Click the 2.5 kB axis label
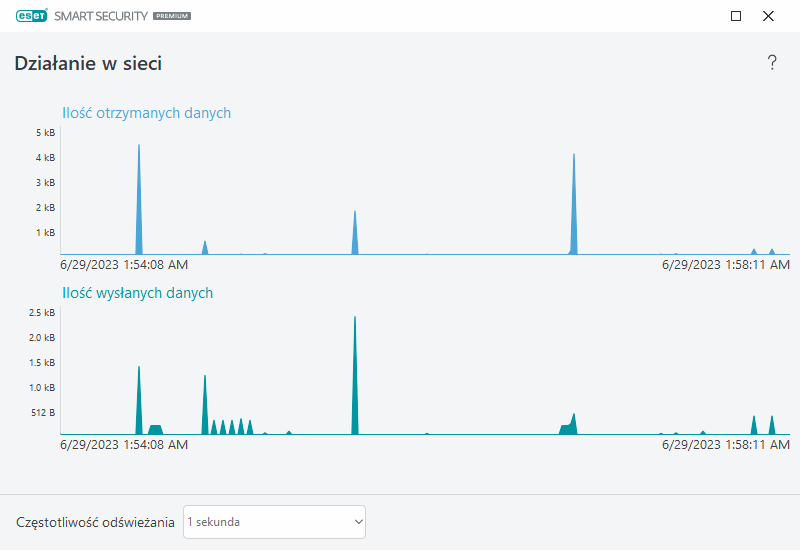Viewport: 800px width, 550px height. click(x=43, y=313)
